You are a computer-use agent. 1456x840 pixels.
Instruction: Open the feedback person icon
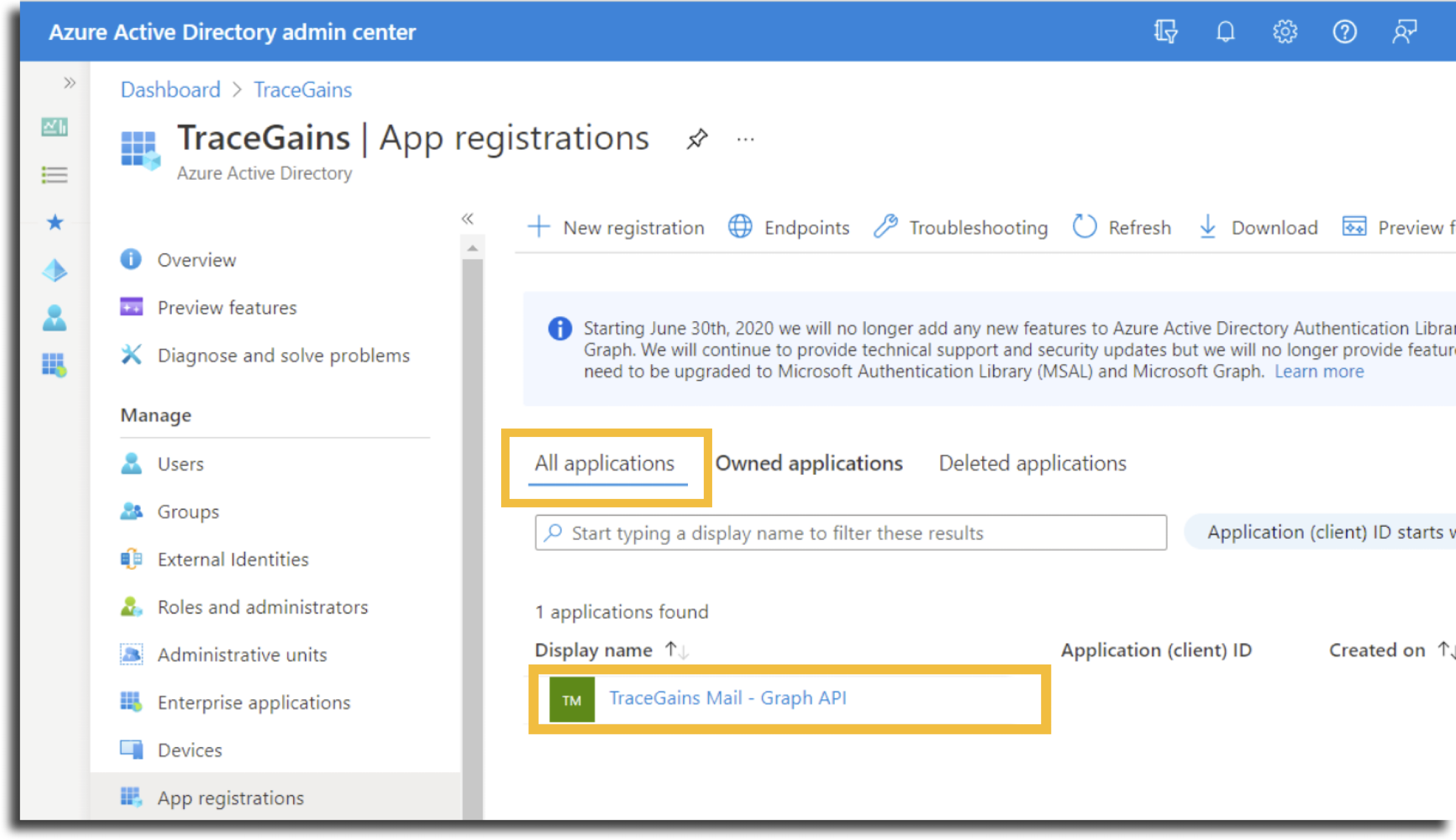tap(1404, 32)
